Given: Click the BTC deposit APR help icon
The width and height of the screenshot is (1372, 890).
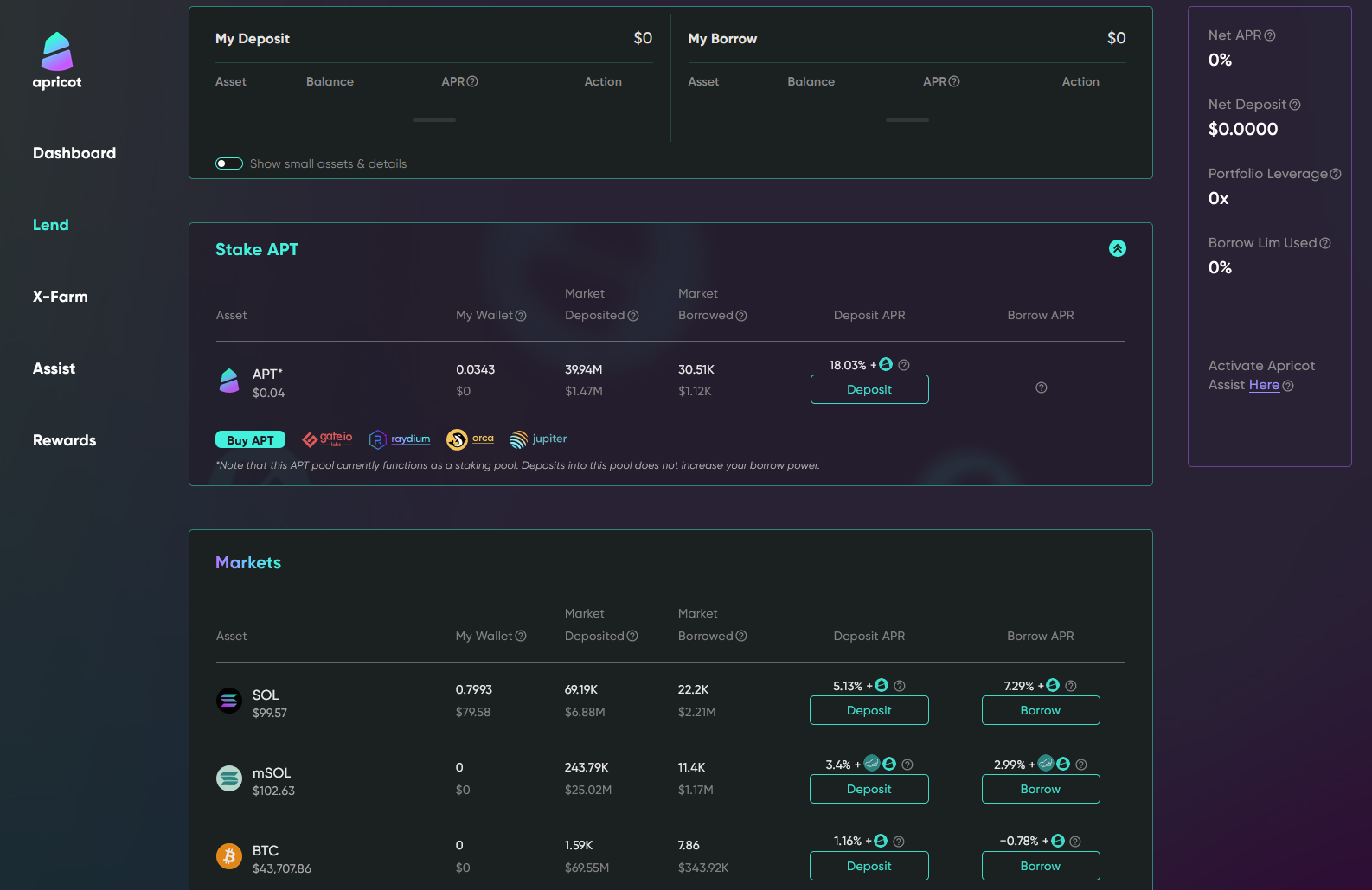Looking at the screenshot, I should tap(899, 842).
